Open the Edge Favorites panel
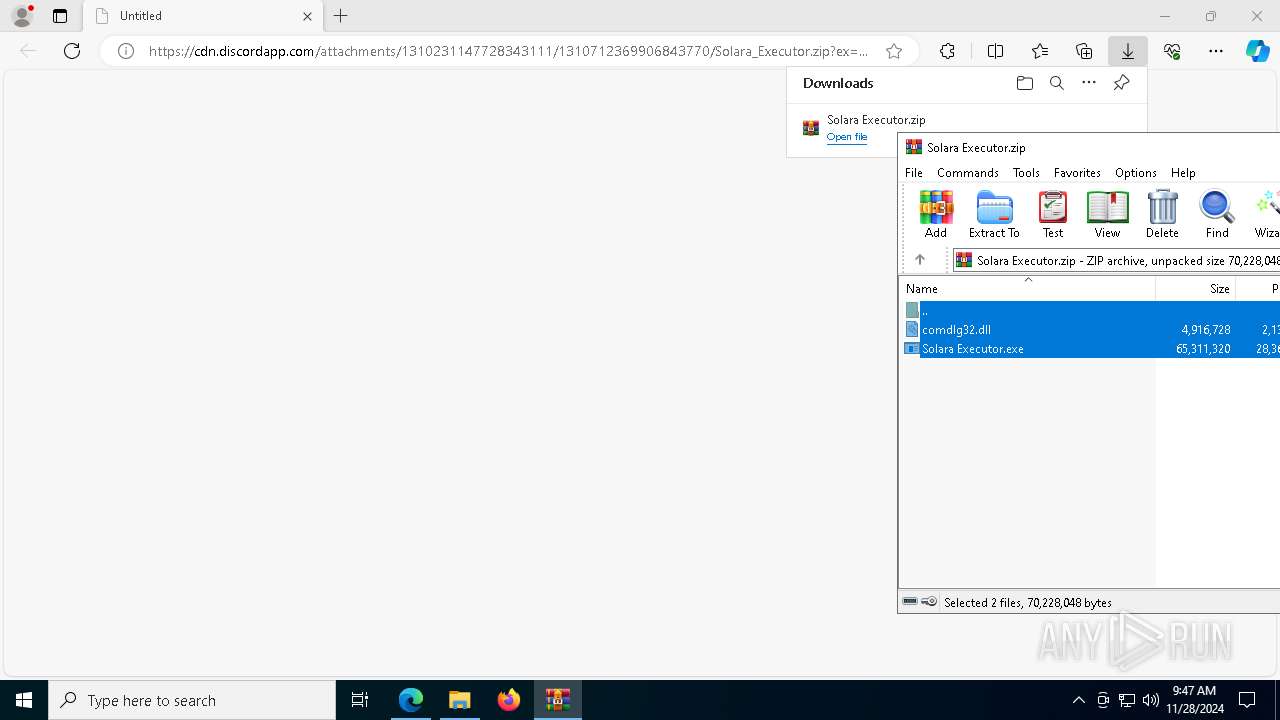This screenshot has height=720, width=1280. [1040, 51]
